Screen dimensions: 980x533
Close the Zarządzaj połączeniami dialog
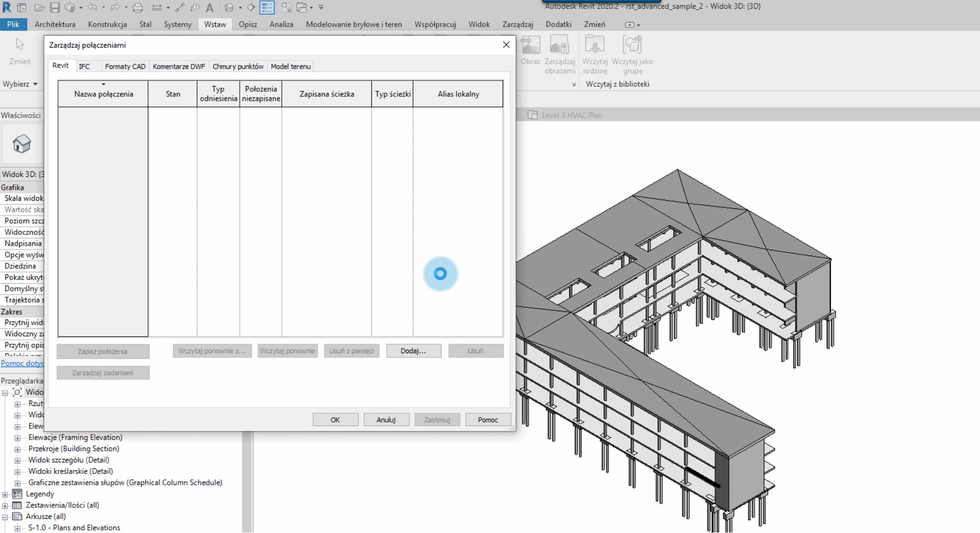pos(506,44)
